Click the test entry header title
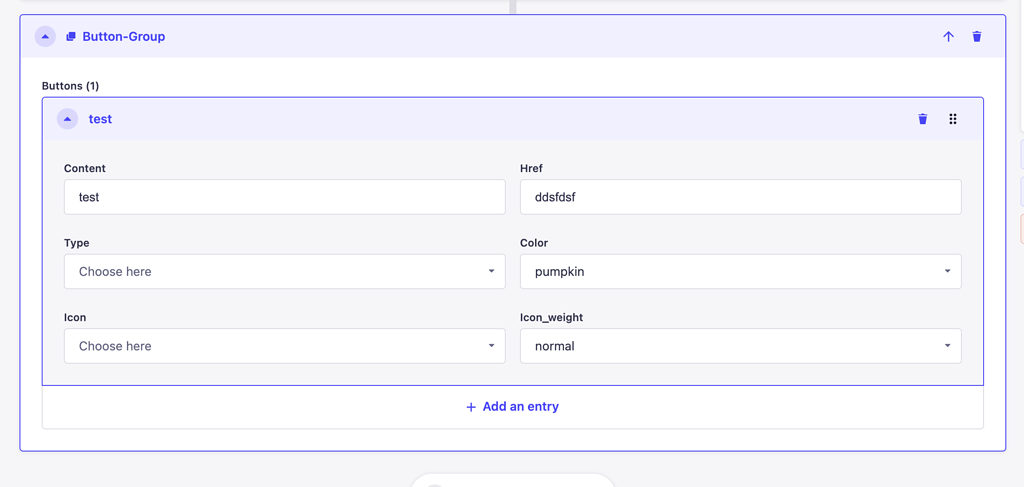This screenshot has width=1024, height=487. point(101,119)
